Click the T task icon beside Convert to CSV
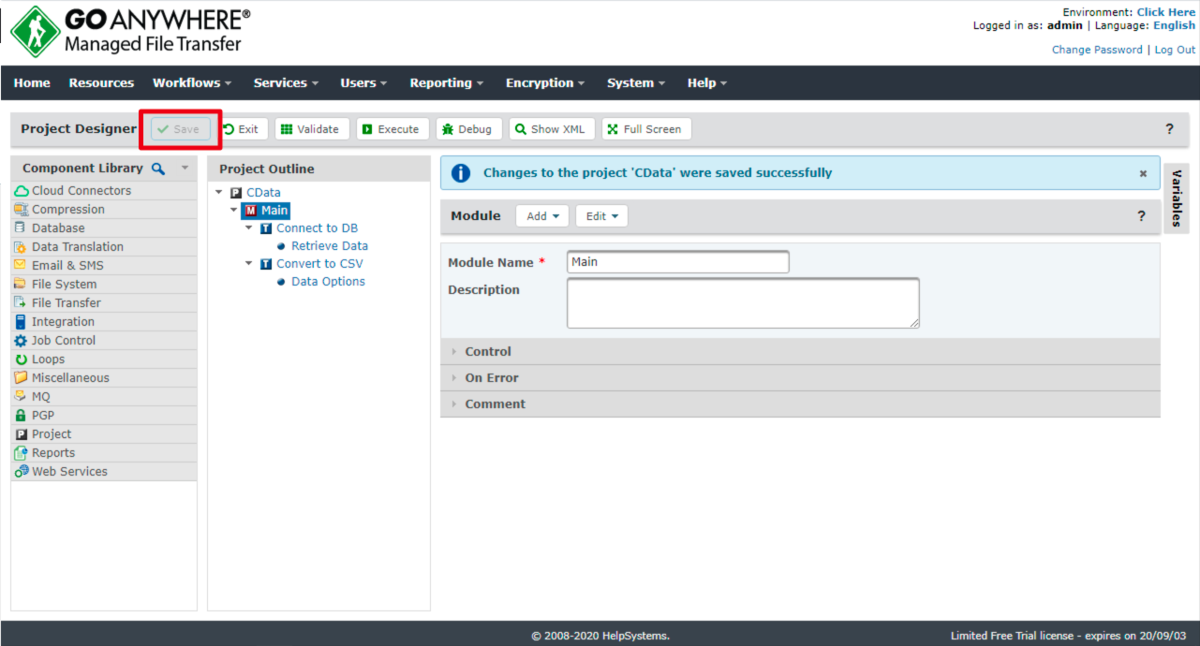This screenshot has width=1200, height=646. 266,265
